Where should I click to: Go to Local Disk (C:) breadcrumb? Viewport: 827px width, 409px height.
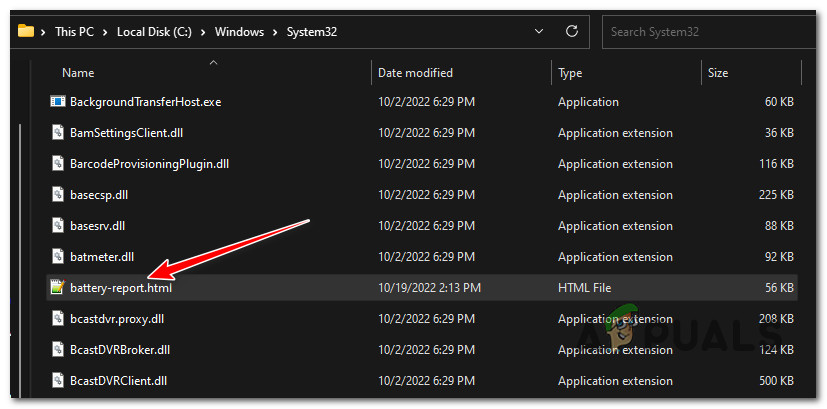155,32
